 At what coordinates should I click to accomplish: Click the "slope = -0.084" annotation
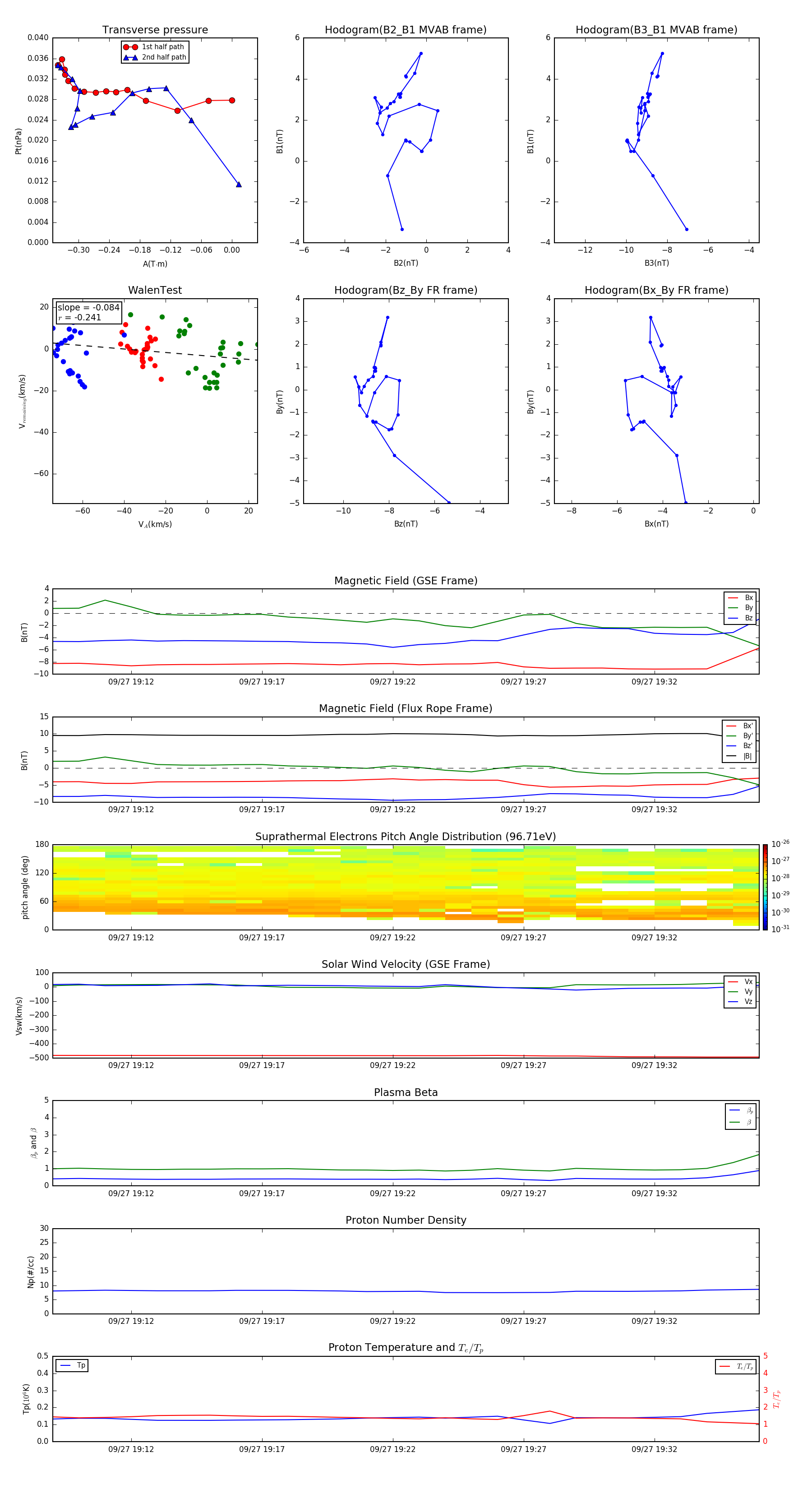click(88, 308)
